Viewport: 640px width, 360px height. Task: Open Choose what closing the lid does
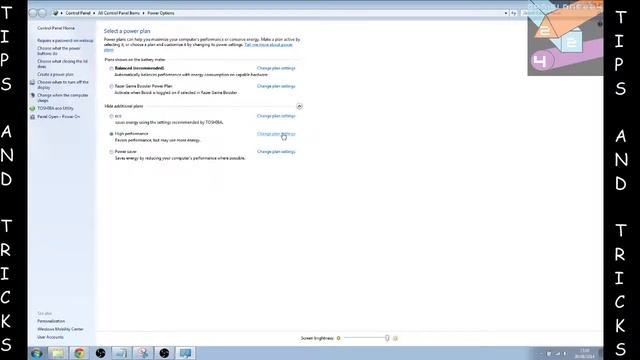[x=62, y=64]
